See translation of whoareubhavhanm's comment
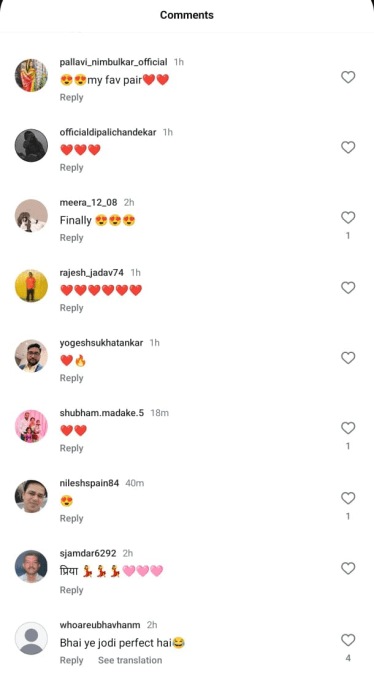Image resolution: width=374 pixels, height=676 pixels. click(x=130, y=660)
